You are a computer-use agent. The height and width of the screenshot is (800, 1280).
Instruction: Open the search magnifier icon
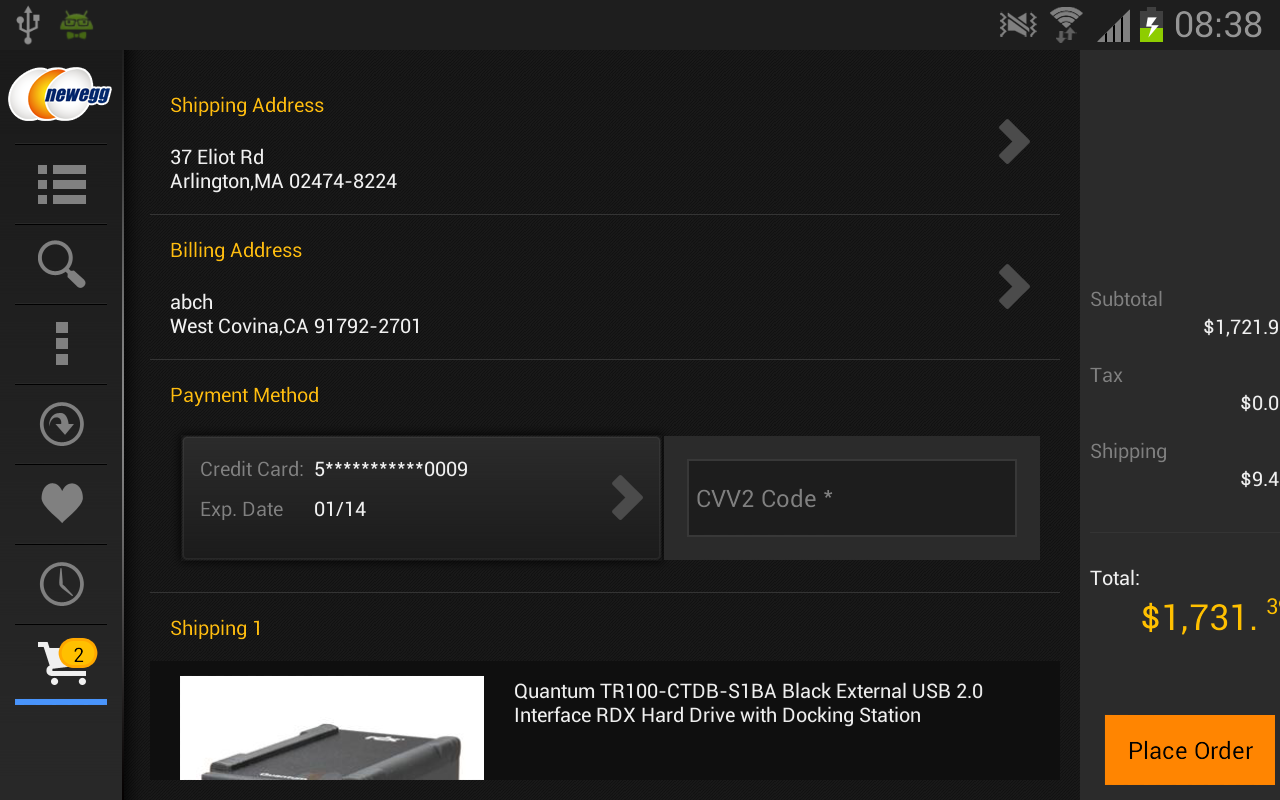click(x=61, y=265)
